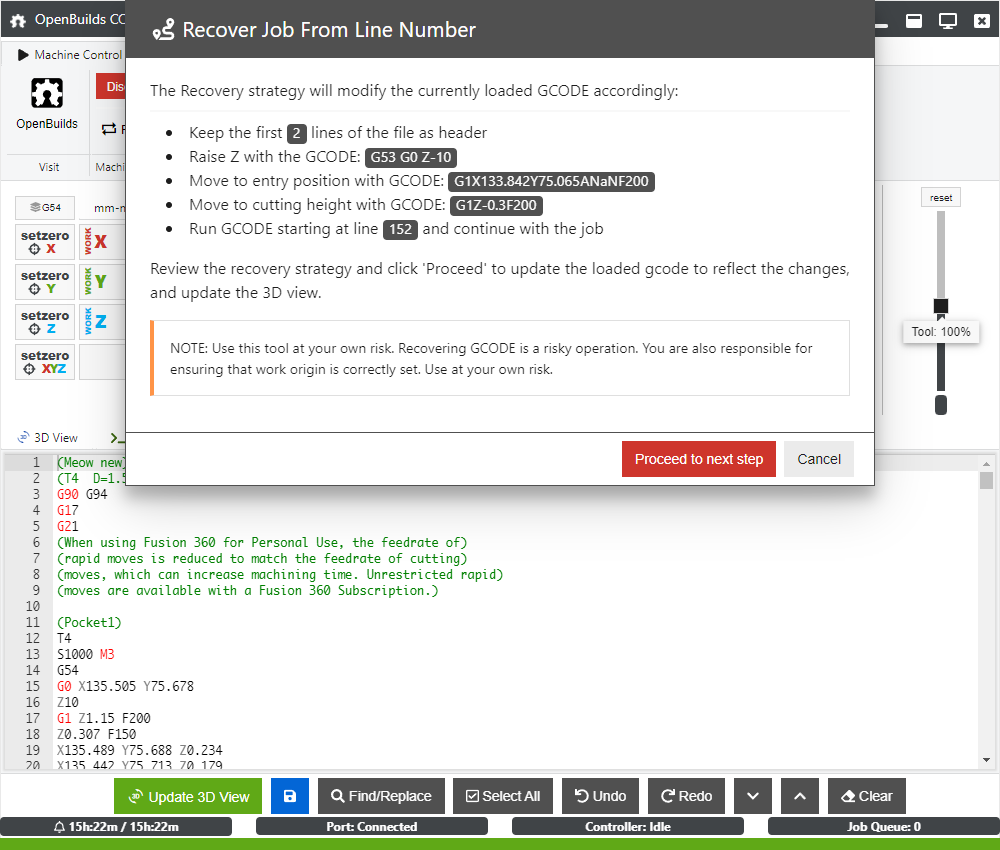Click gcode line 13 S1000 M3
Screen dimensions: 1000x850
click(85, 654)
